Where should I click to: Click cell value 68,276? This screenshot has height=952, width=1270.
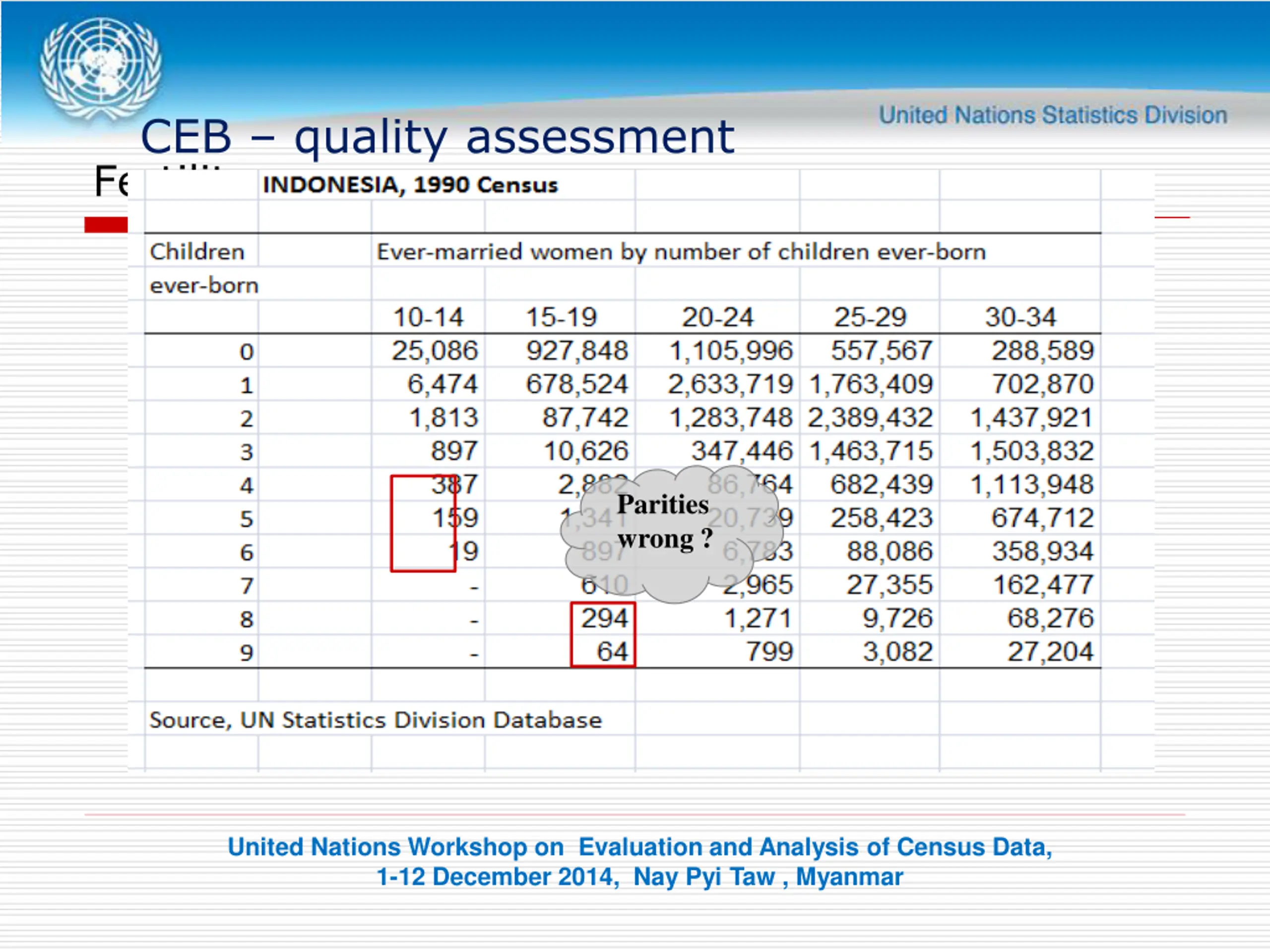click(1051, 618)
